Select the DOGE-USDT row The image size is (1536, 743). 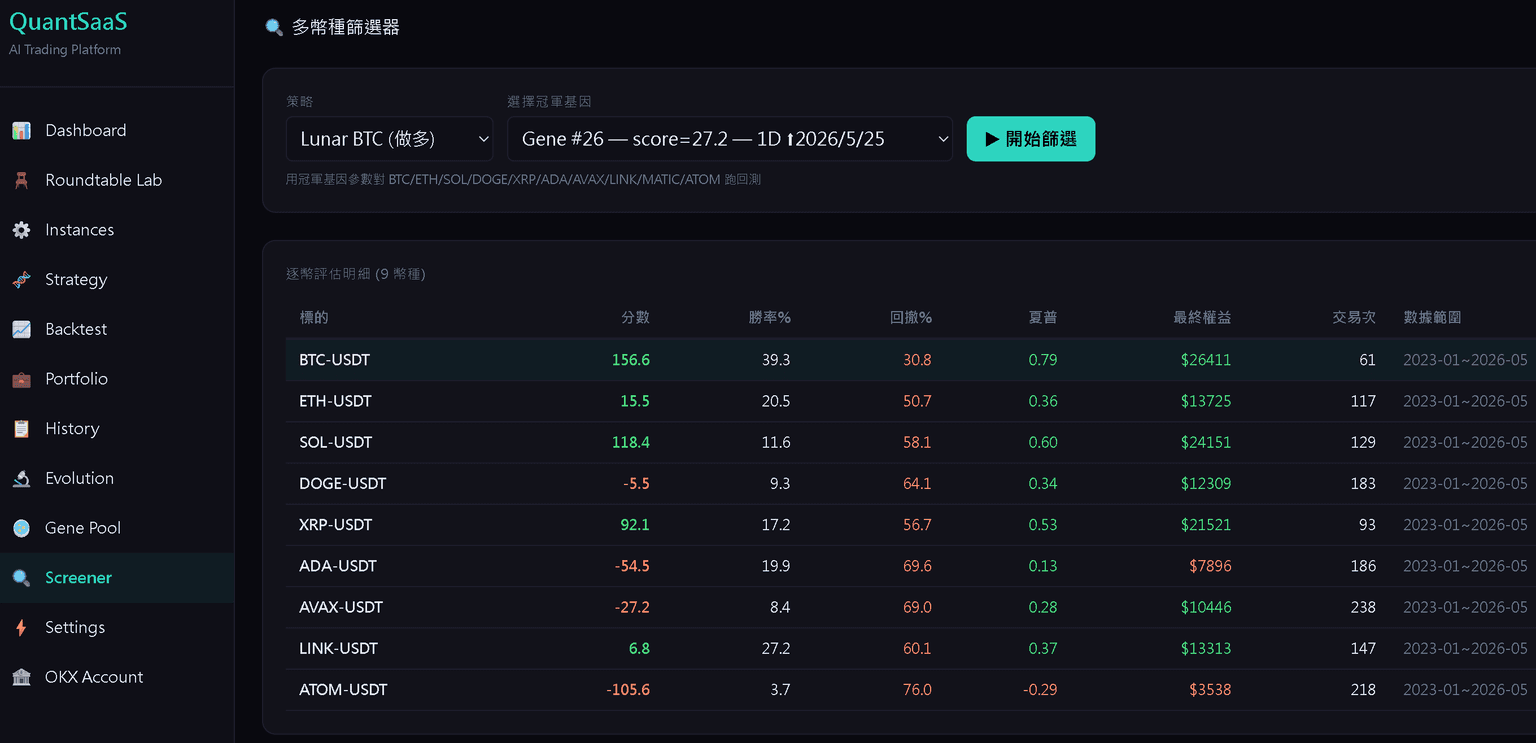tap(910, 483)
